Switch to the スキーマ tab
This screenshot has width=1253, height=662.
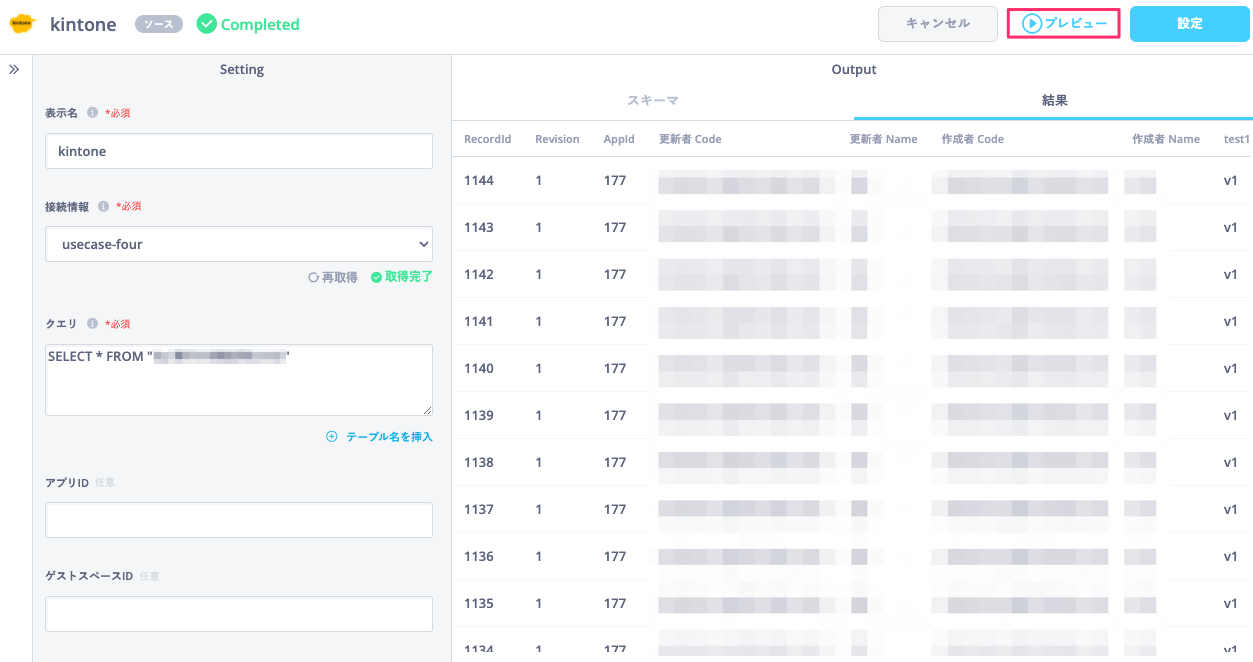pyautogui.click(x=653, y=101)
